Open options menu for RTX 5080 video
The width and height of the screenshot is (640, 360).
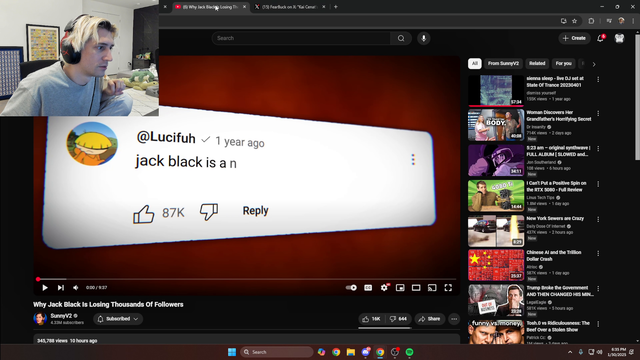[x=598, y=184]
